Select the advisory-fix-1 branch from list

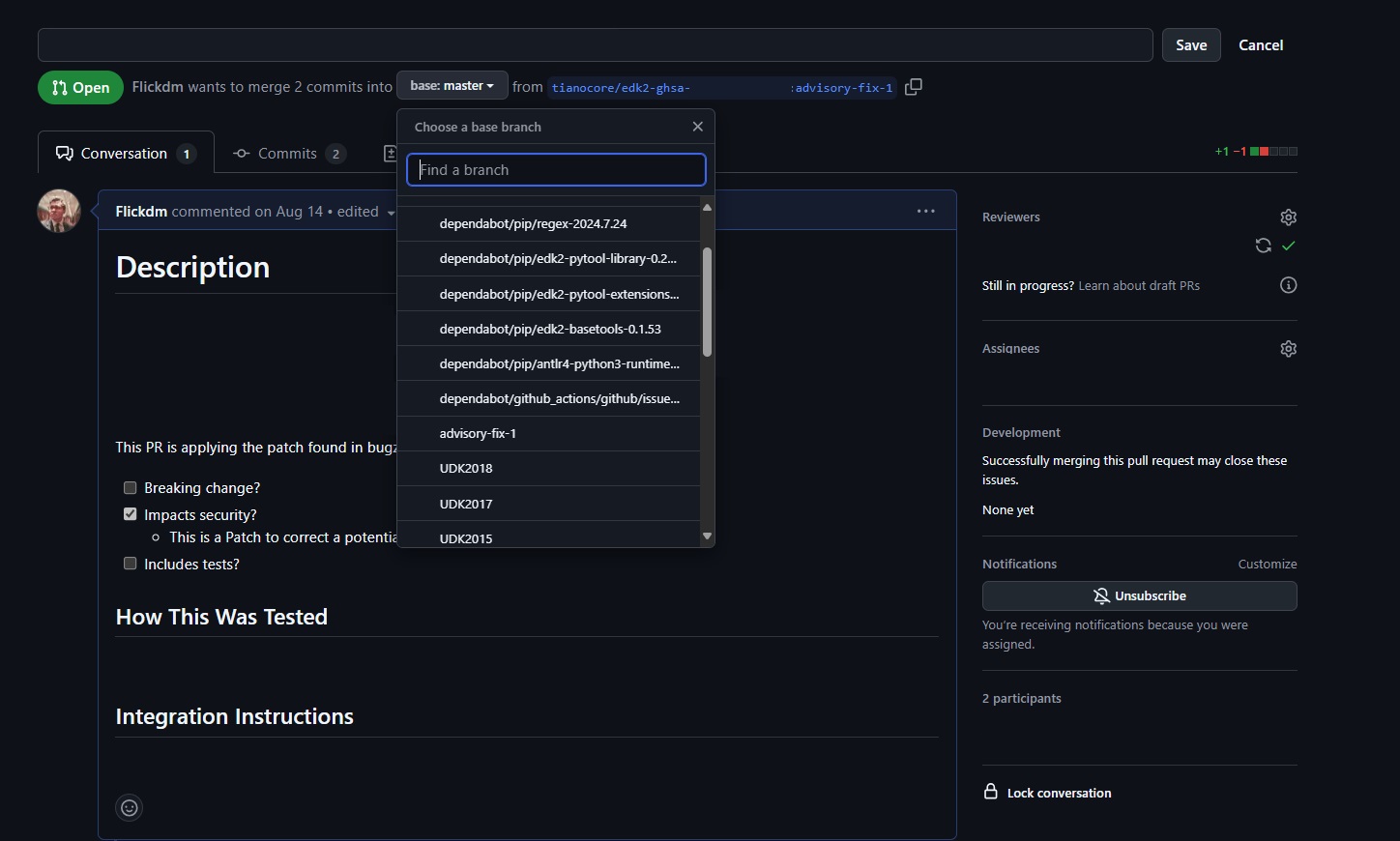coord(478,433)
